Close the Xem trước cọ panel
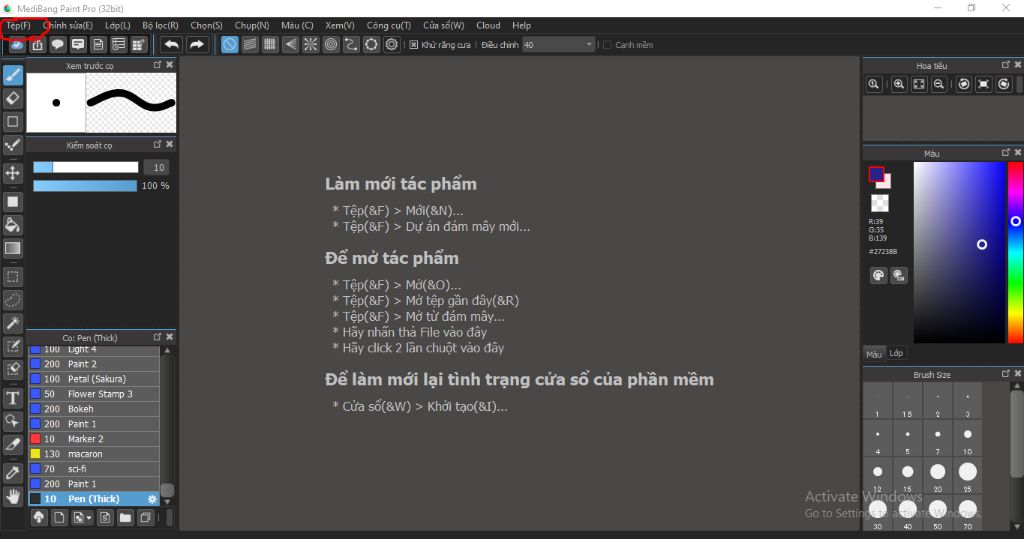 [x=170, y=65]
